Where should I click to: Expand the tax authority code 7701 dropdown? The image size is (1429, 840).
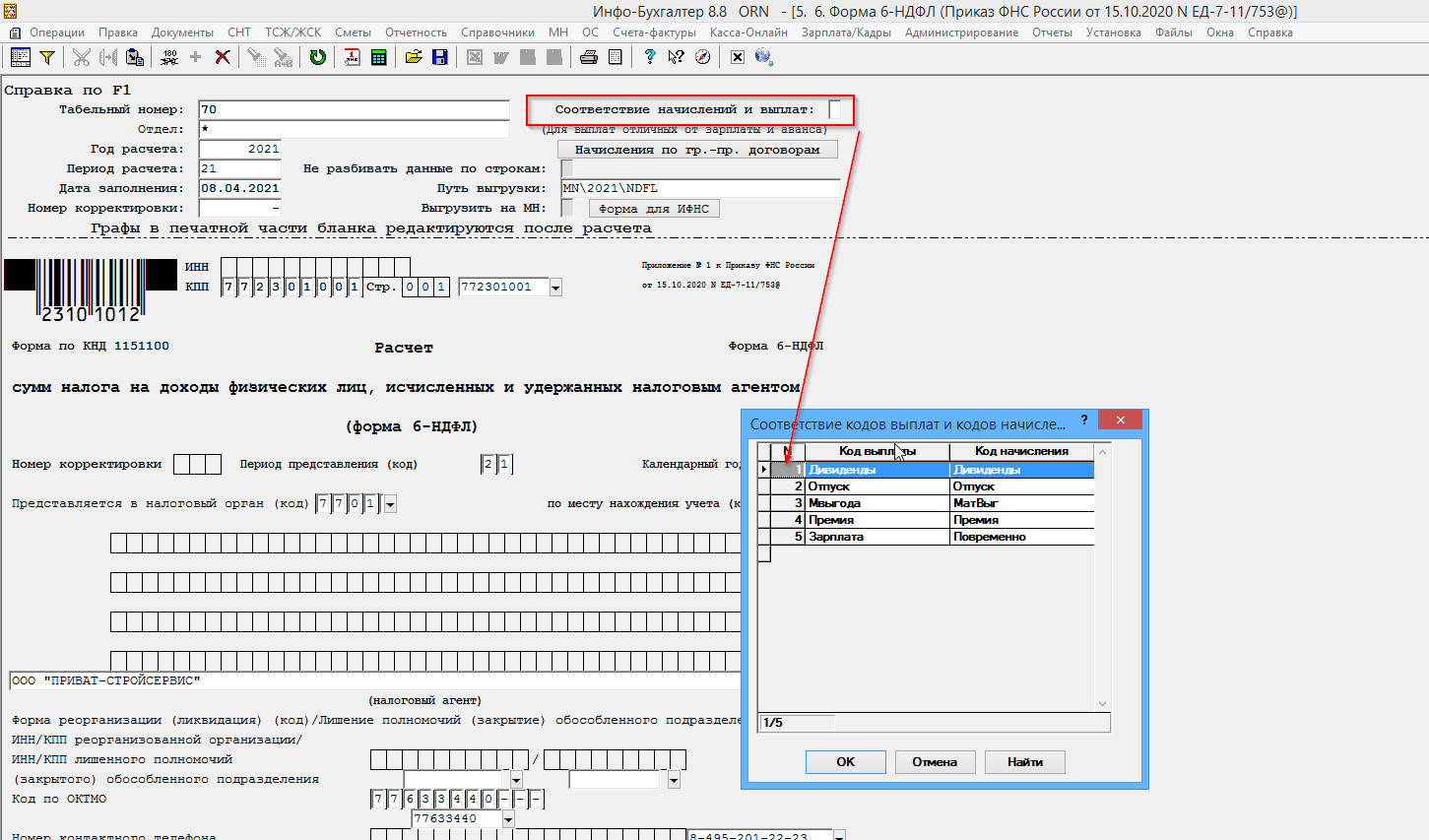coord(390,504)
